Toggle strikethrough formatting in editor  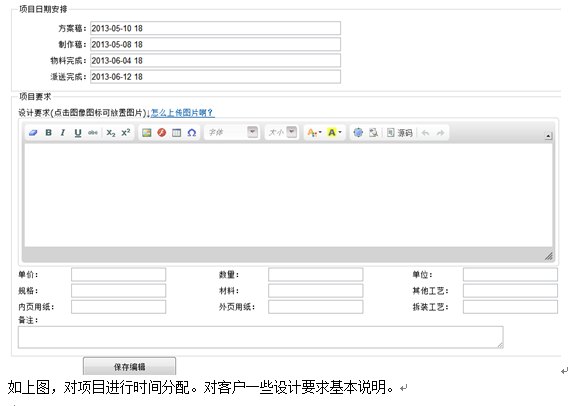tap(93, 132)
